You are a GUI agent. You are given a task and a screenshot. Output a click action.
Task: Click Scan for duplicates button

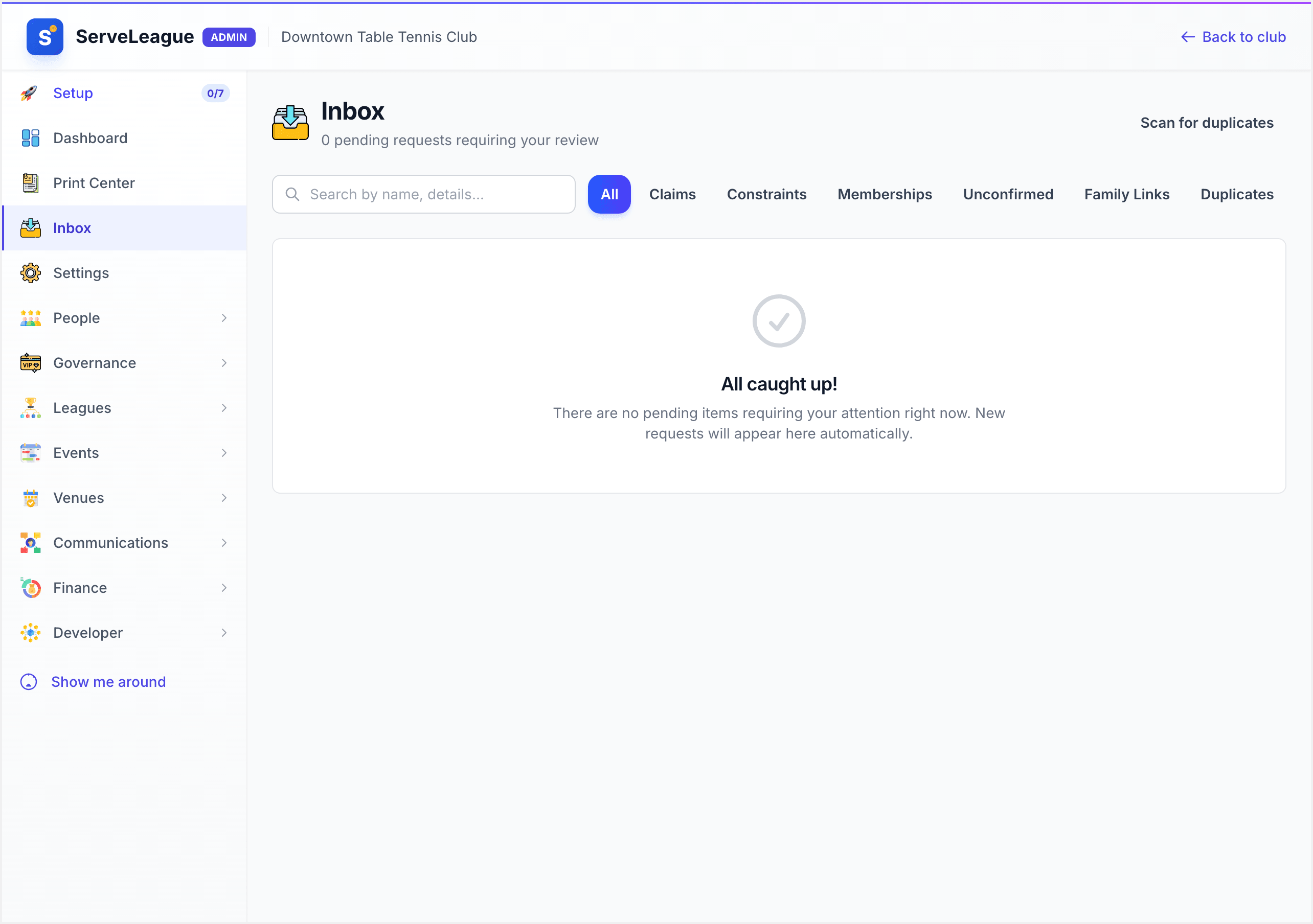click(1207, 123)
